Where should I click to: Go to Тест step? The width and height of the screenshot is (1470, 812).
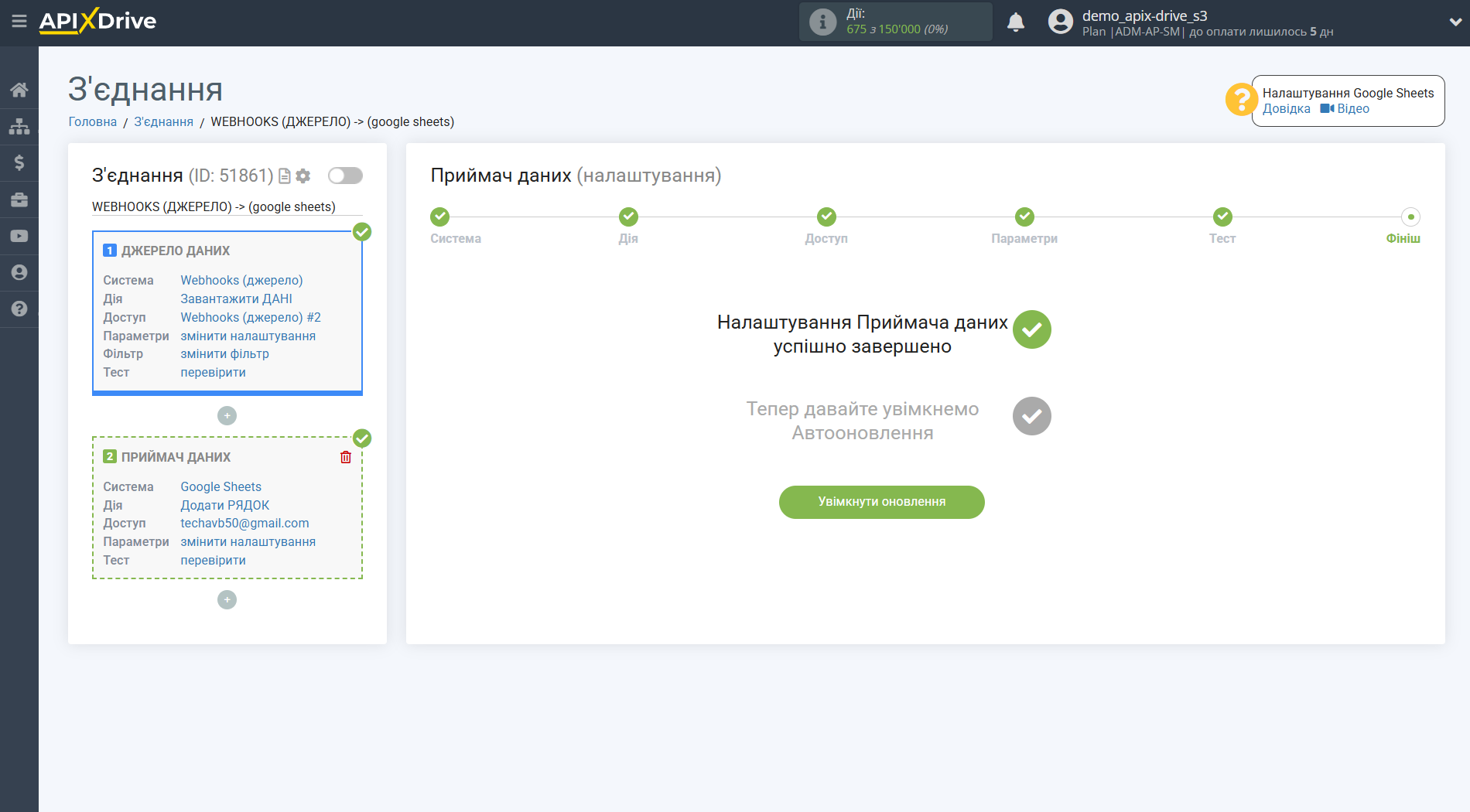1222,217
